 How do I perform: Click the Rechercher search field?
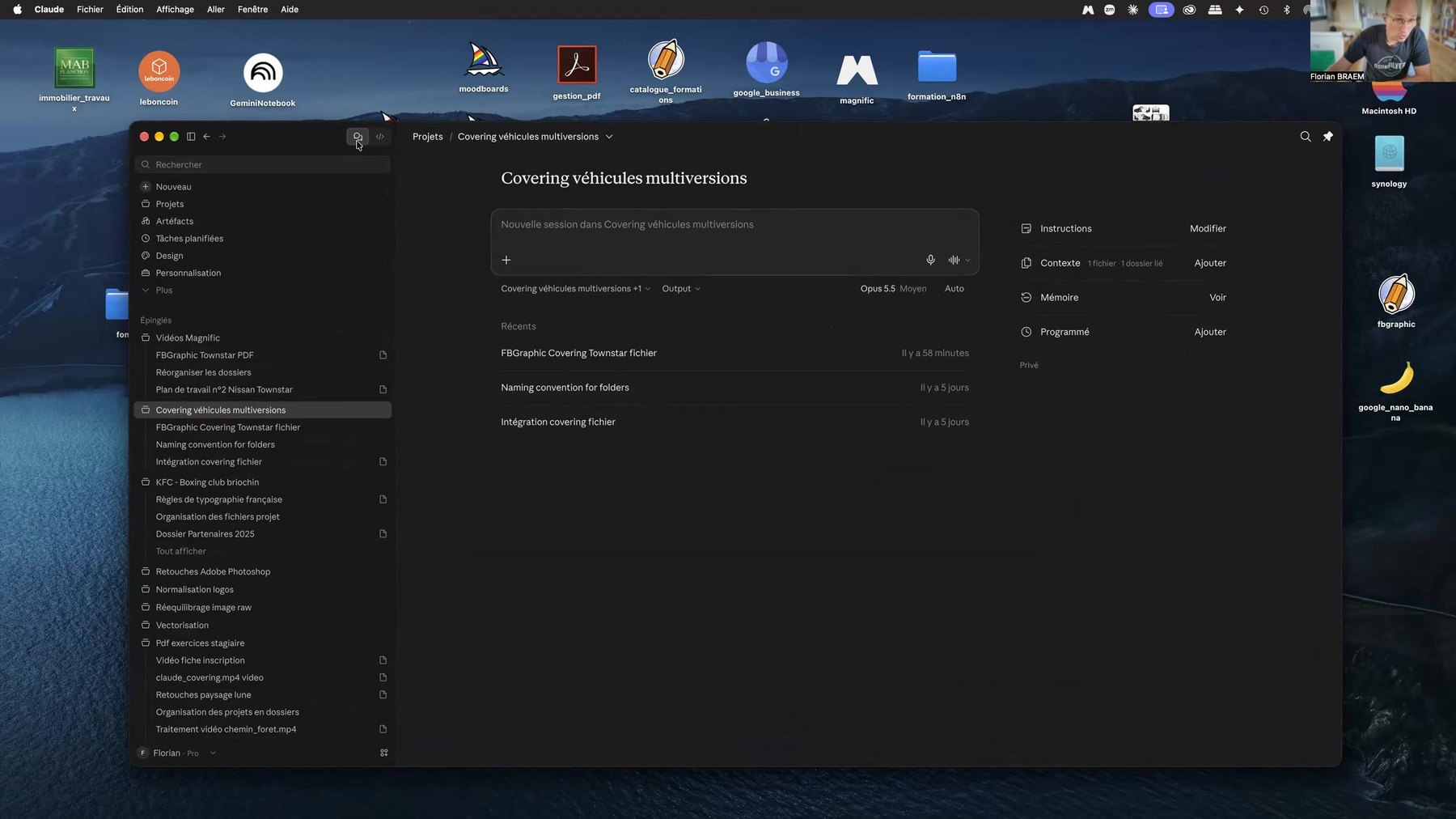click(x=263, y=164)
